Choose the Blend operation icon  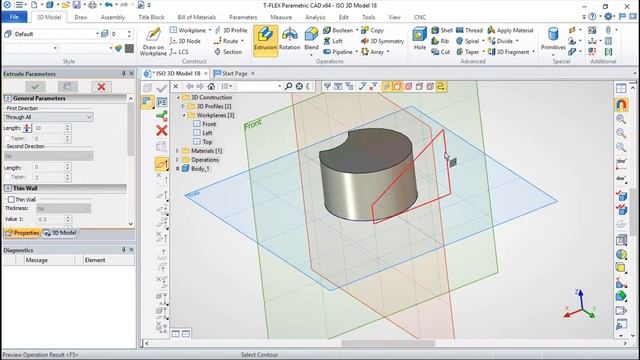coord(311,39)
